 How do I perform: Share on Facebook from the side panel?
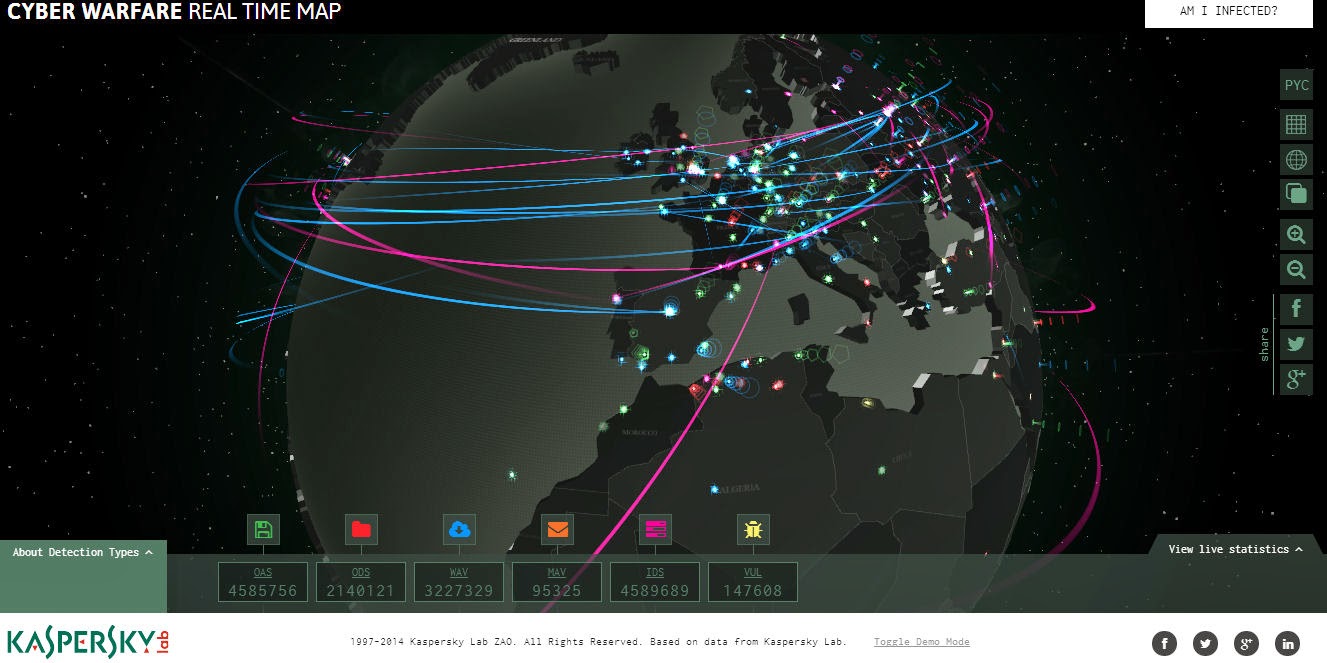1296,309
